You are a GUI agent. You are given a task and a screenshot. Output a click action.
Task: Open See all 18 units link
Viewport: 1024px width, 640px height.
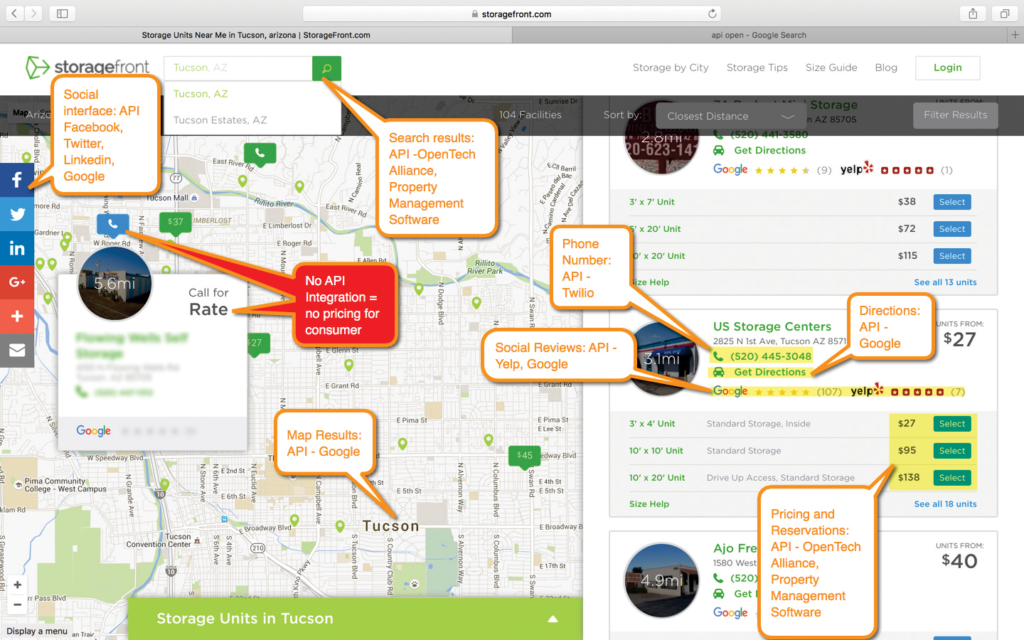click(945, 504)
